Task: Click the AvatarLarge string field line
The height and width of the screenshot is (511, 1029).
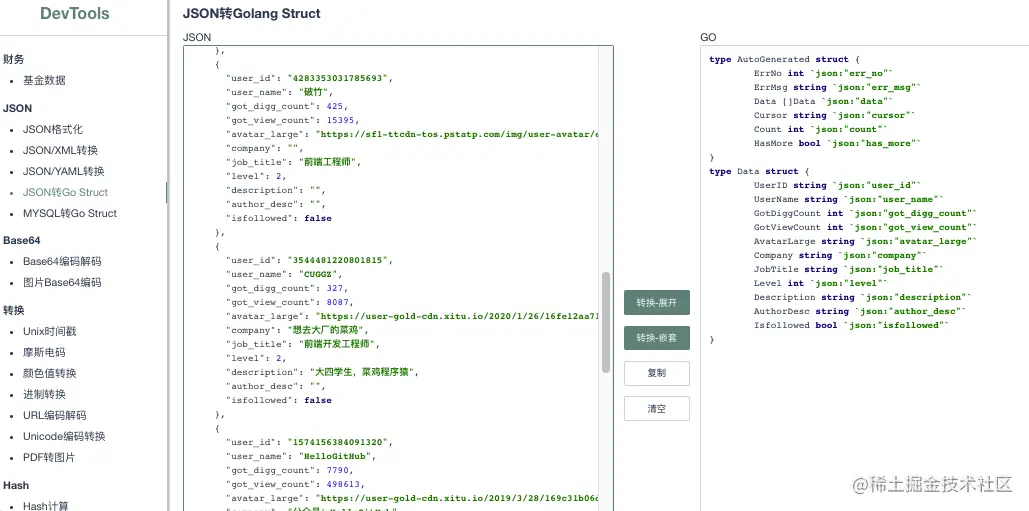Action: 866,241
